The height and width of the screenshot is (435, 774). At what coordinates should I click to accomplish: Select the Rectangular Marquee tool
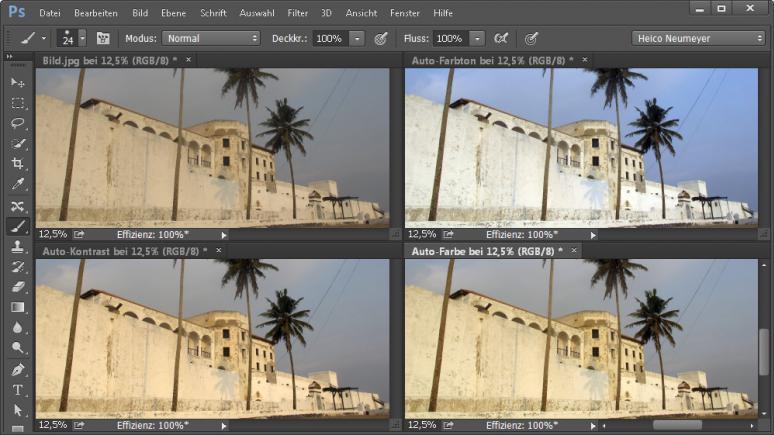pos(17,103)
